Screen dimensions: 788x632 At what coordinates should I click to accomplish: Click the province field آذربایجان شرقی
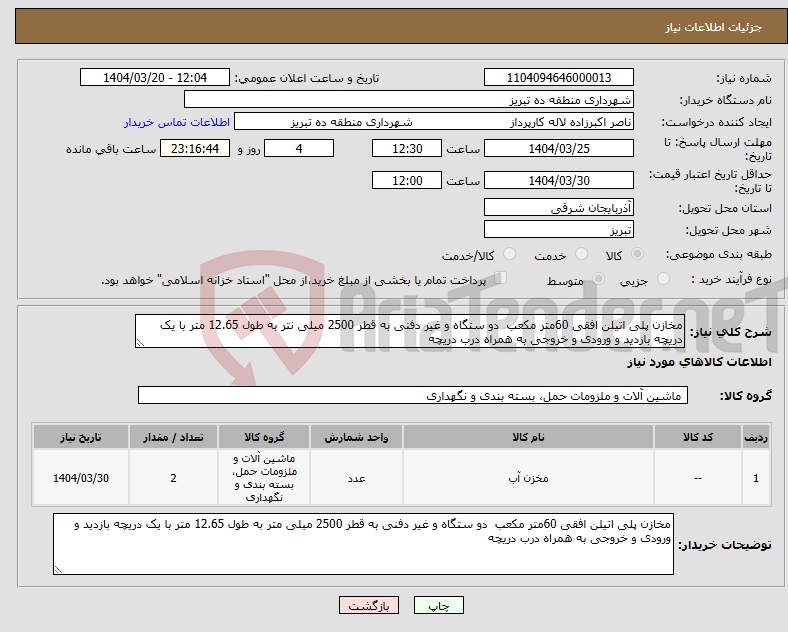(x=559, y=207)
